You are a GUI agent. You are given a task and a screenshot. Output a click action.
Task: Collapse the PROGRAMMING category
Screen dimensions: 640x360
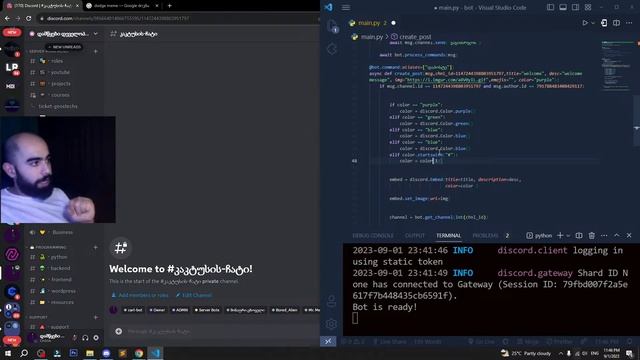[51, 247]
